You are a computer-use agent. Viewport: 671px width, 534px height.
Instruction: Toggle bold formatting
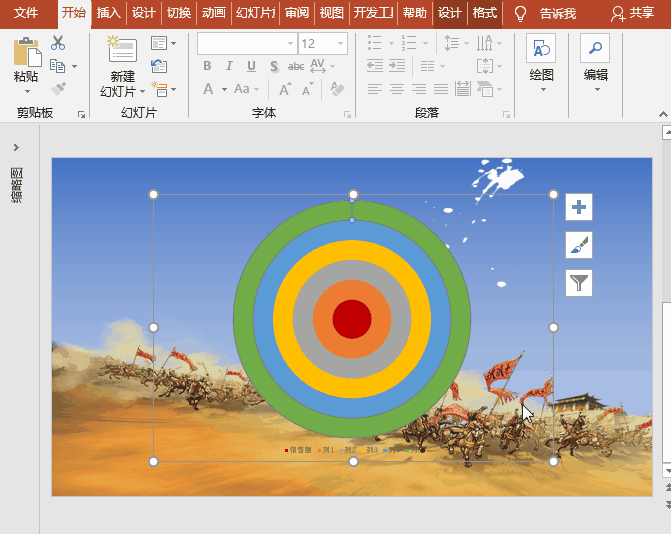click(207, 66)
